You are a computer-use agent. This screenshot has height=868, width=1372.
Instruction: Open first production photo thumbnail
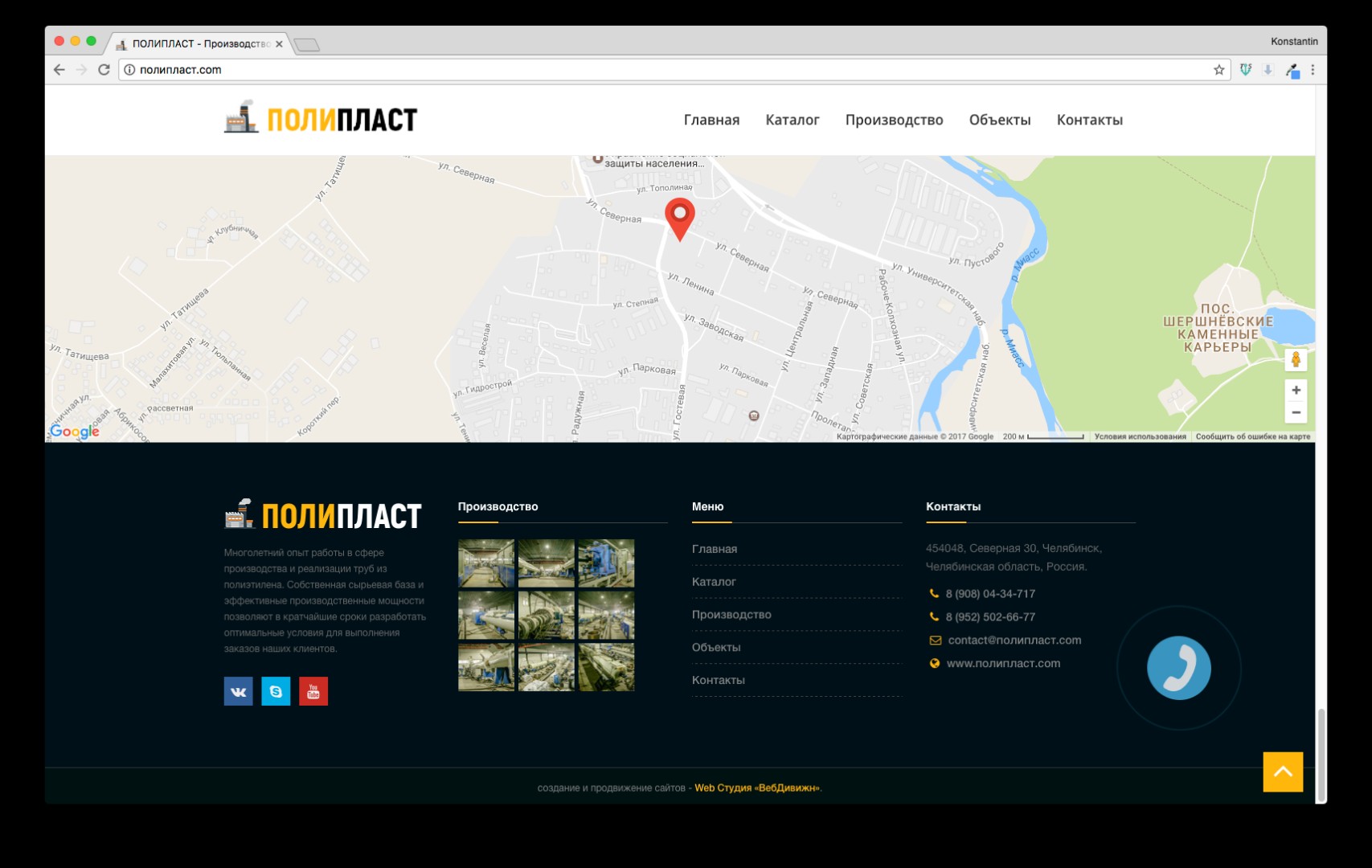pos(486,563)
